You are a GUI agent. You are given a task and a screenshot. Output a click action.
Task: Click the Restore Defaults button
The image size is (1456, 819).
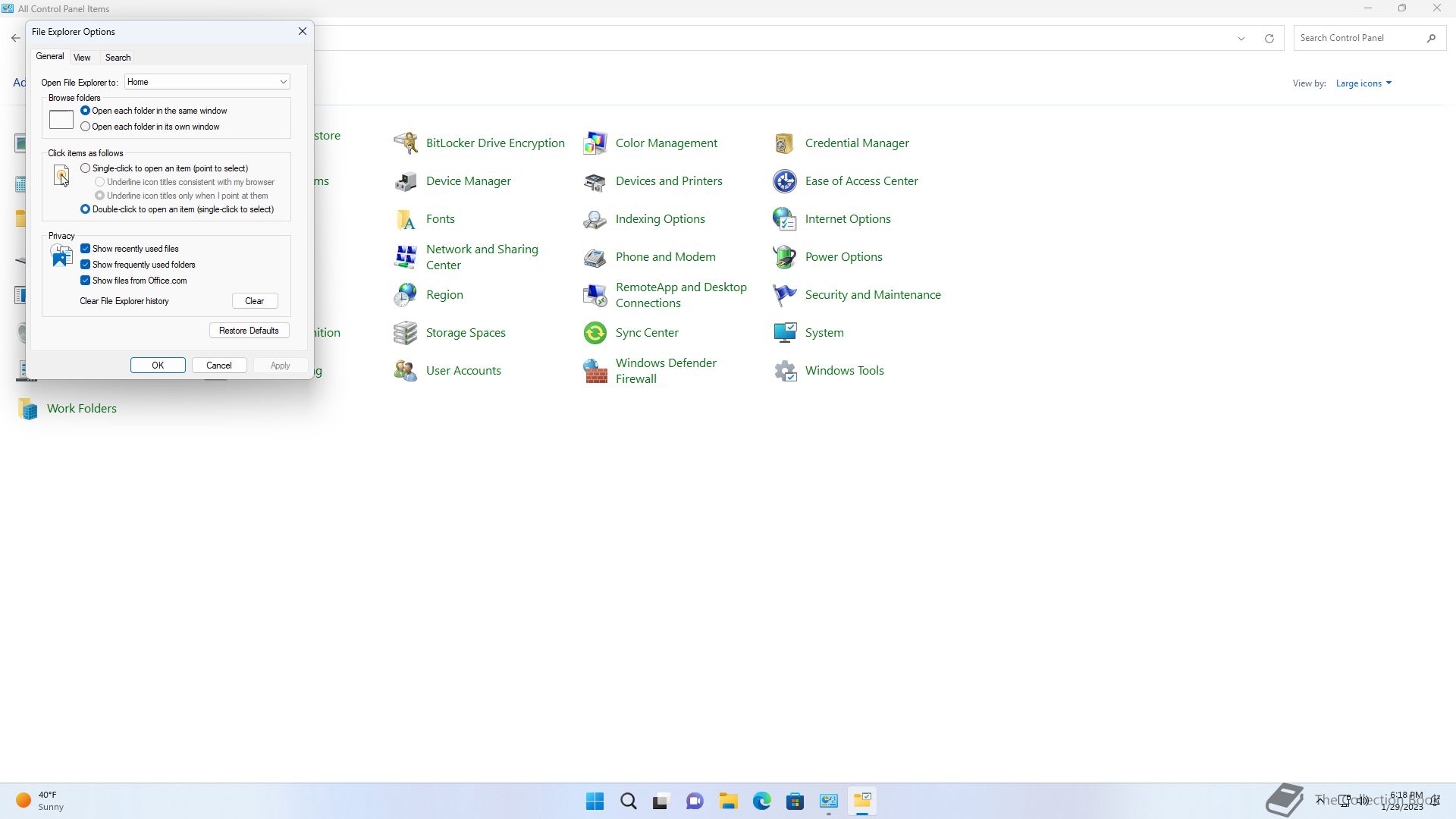tap(249, 331)
